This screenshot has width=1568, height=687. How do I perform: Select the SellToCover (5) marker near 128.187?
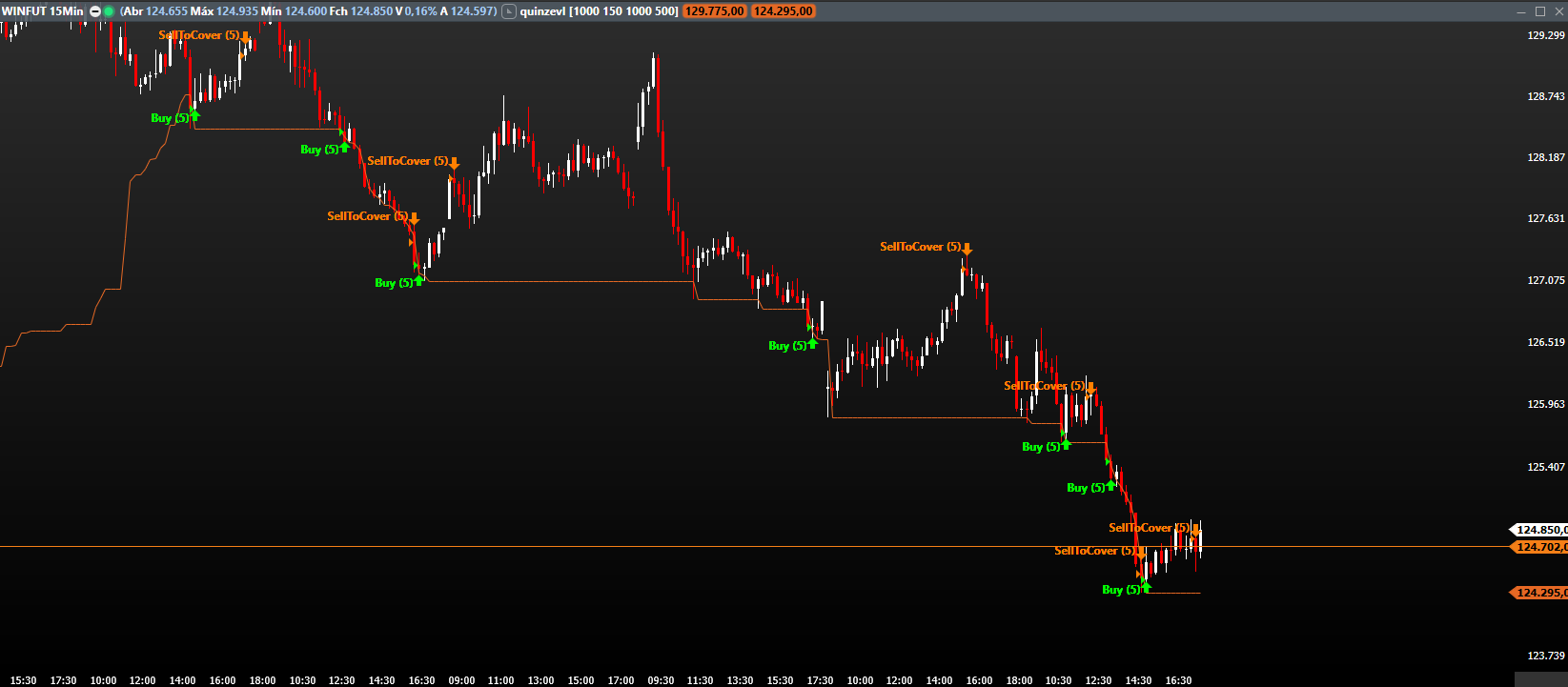point(454,163)
